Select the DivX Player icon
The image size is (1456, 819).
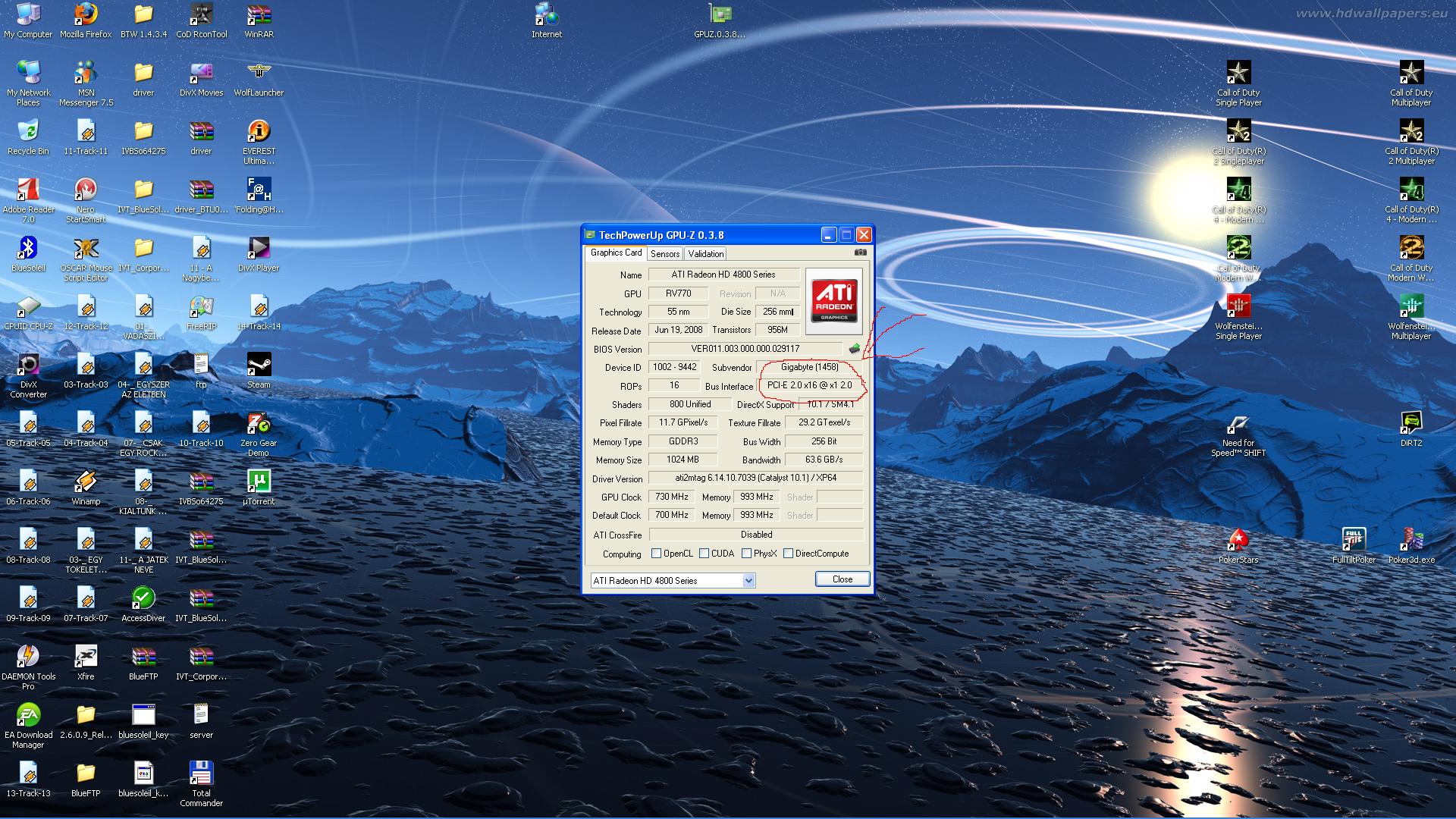(259, 254)
